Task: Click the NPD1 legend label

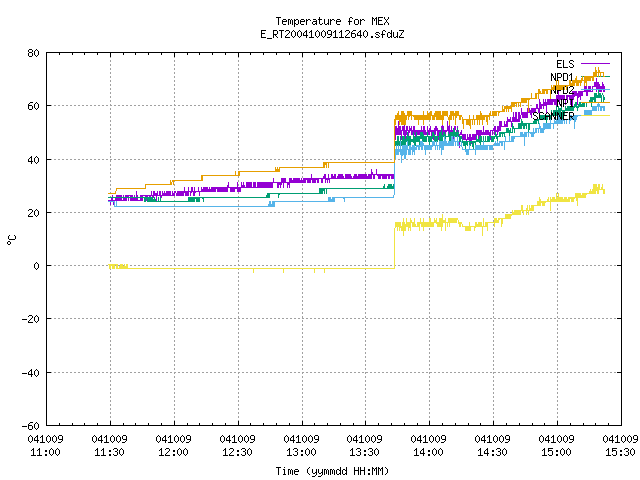Action: click(x=562, y=77)
